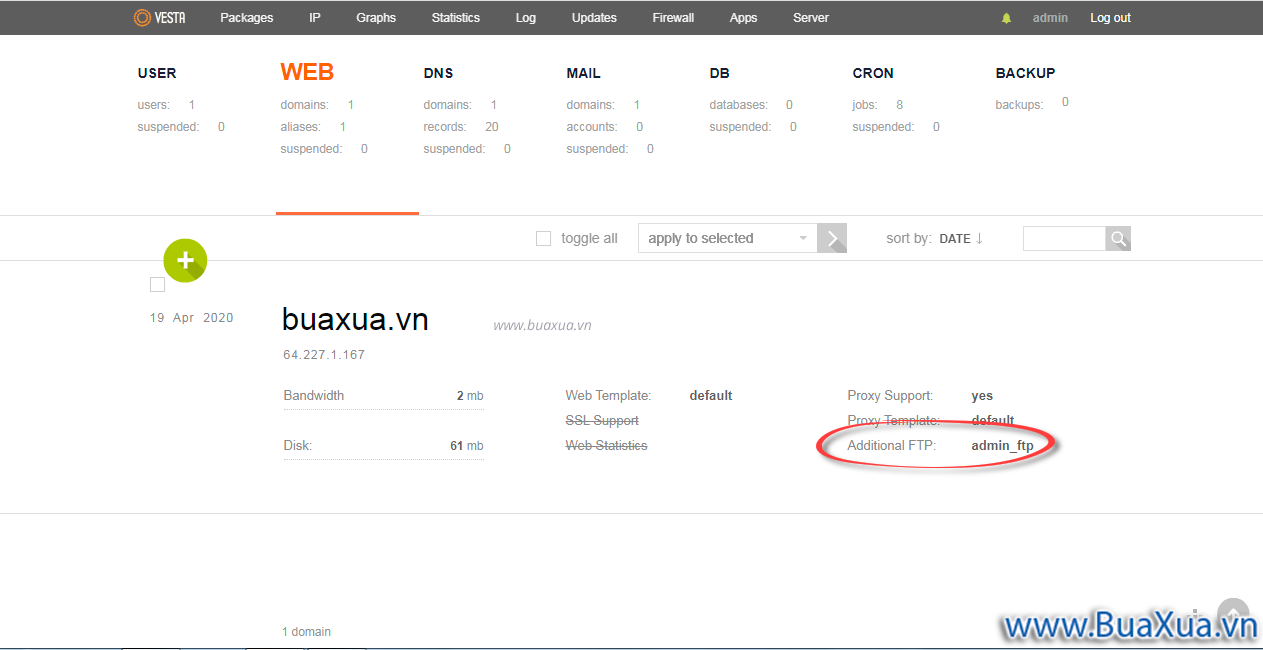This screenshot has width=1263, height=650.
Task: Switch to the MAIL tab
Action: tap(583, 73)
